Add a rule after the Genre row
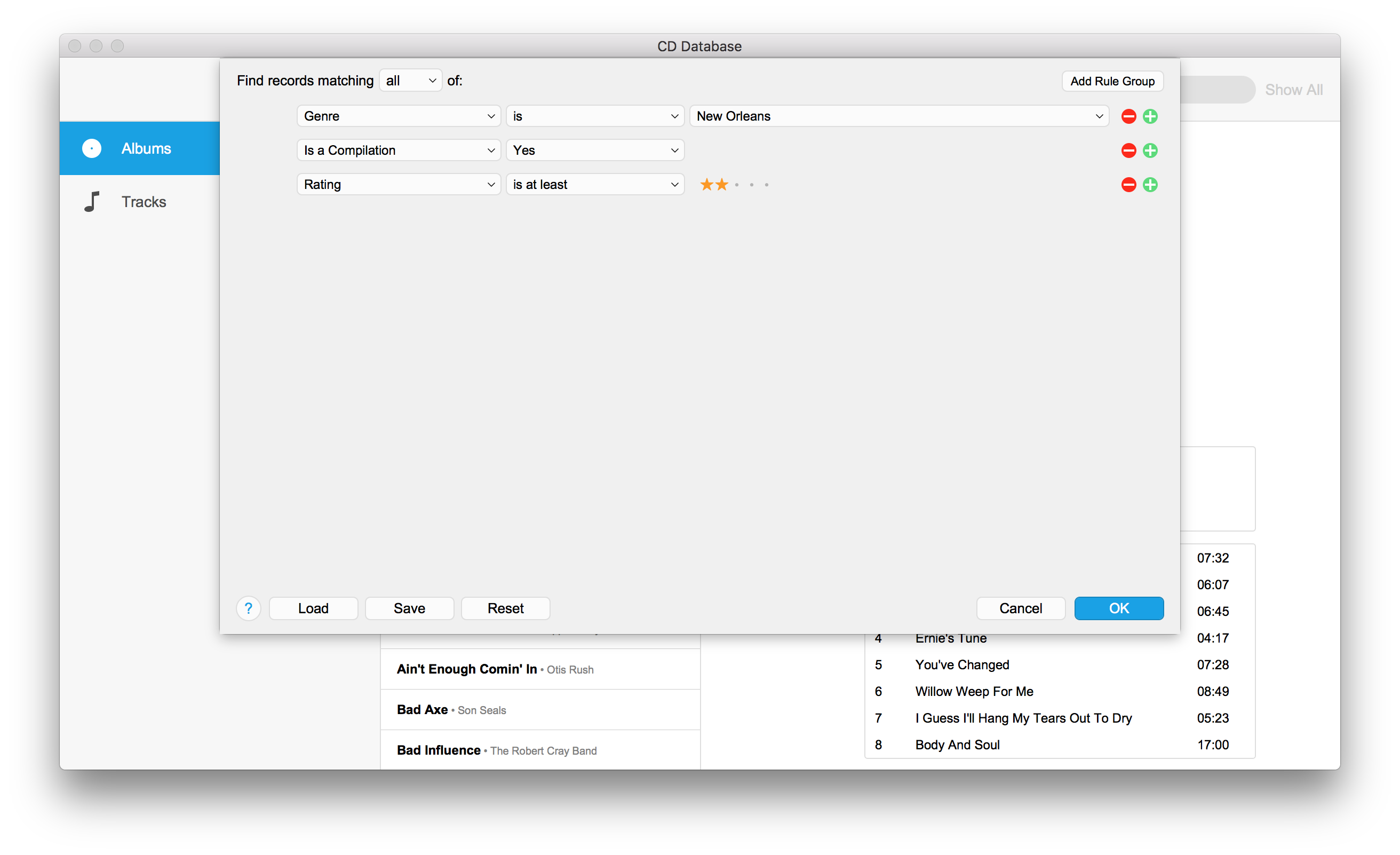 1150,116
